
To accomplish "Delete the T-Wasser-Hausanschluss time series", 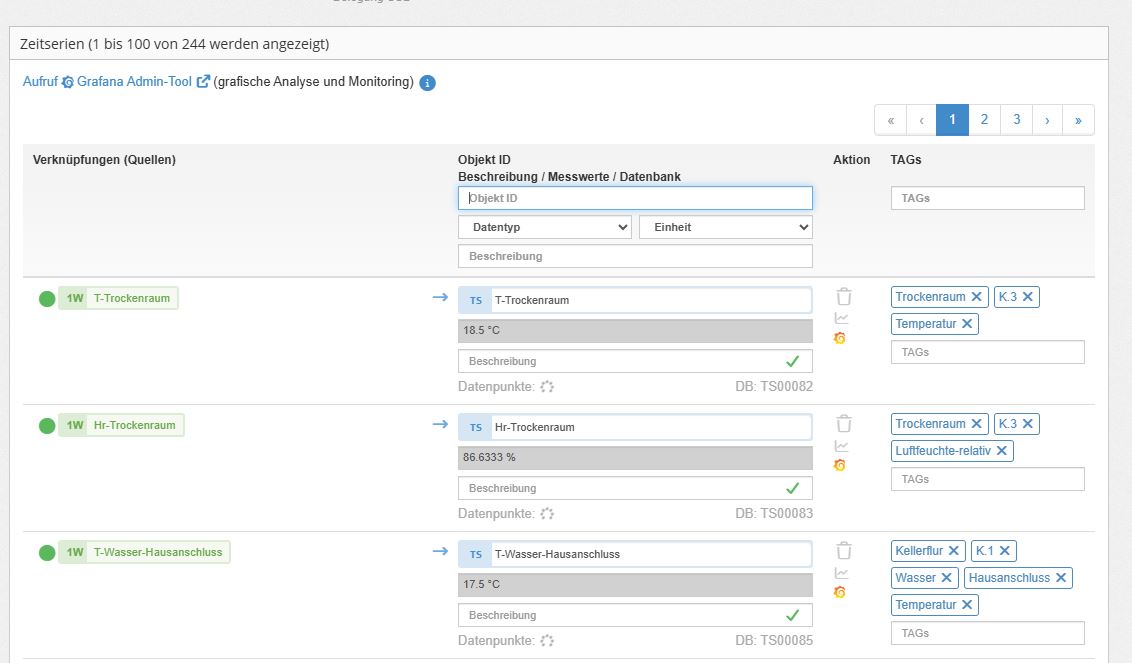I will 844,551.
